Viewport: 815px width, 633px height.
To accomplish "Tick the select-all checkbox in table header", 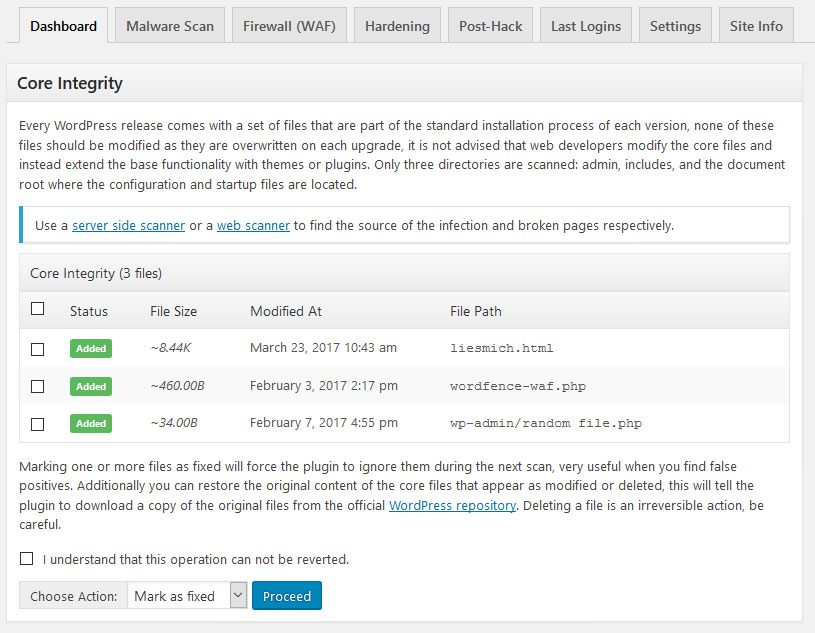I will 37,309.
